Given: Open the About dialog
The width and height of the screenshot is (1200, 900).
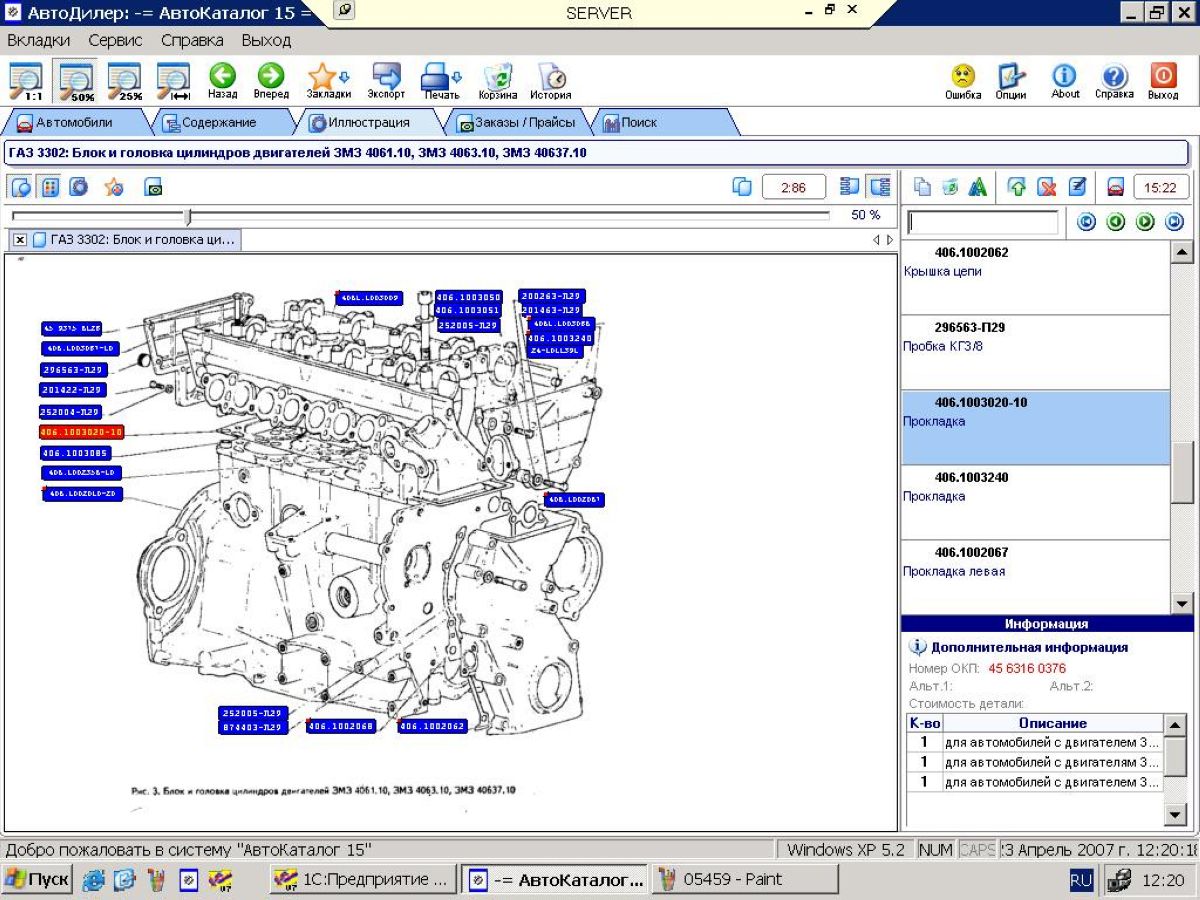Looking at the screenshot, I should pos(1065,82).
